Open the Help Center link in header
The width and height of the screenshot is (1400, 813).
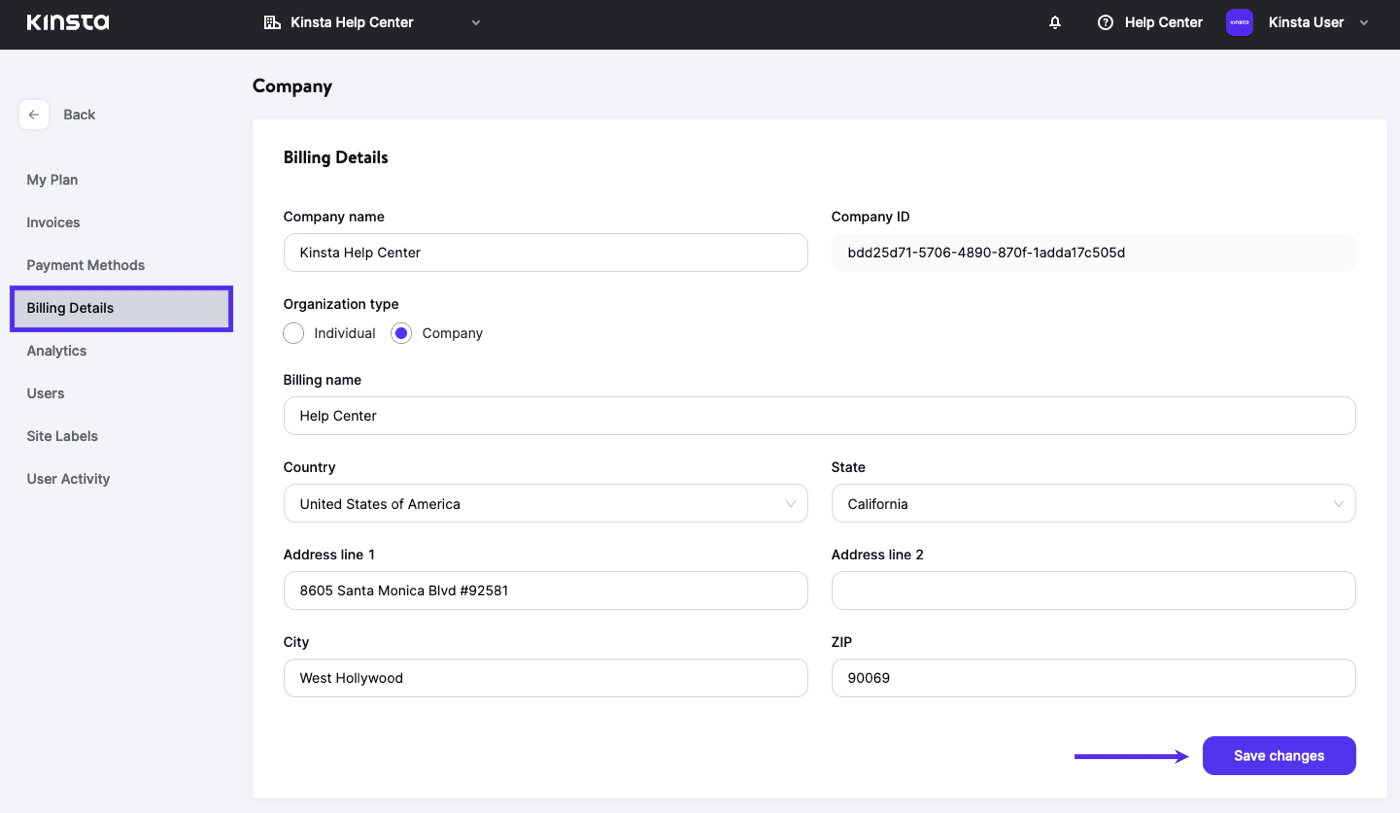click(x=1163, y=22)
